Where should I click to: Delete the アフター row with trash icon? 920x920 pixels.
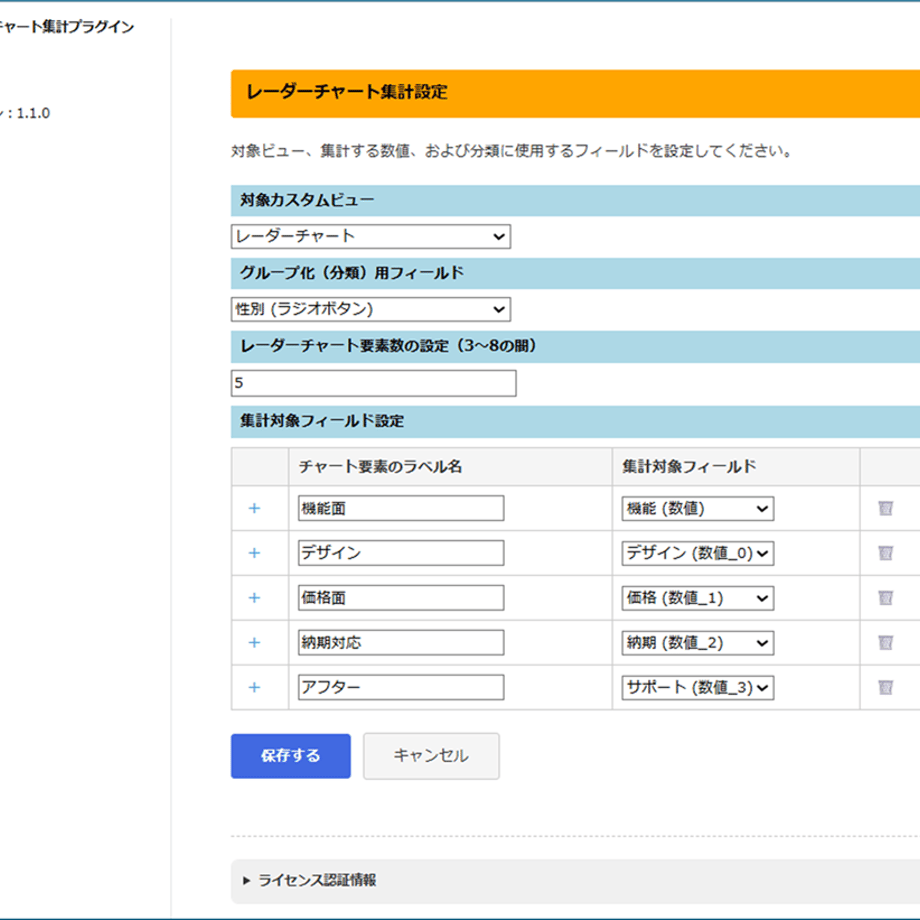[x=885, y=687]
